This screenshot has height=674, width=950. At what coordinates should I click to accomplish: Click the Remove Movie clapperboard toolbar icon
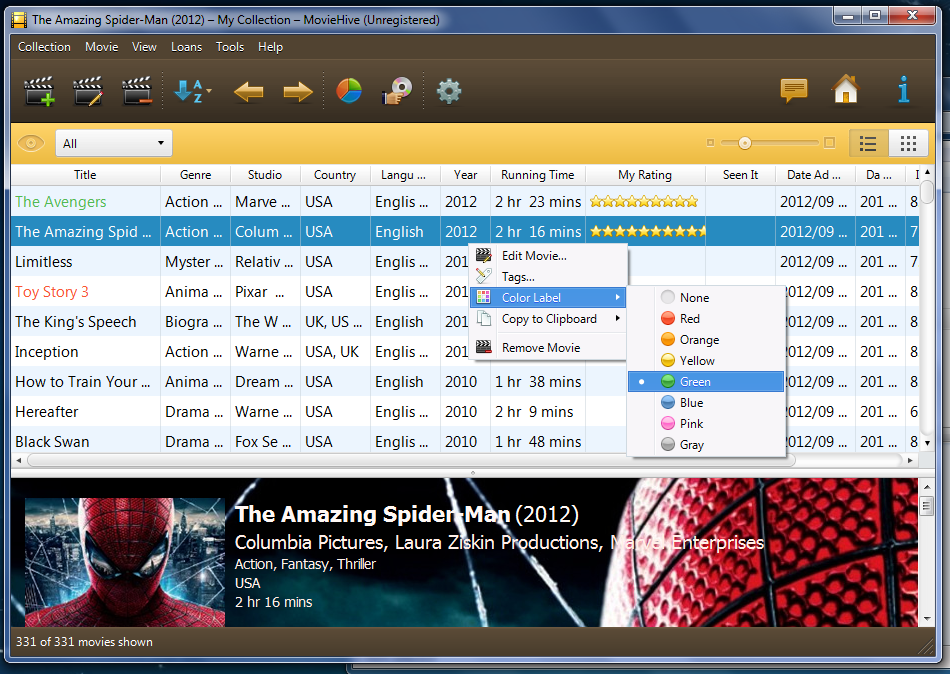[x=137, y=92]
